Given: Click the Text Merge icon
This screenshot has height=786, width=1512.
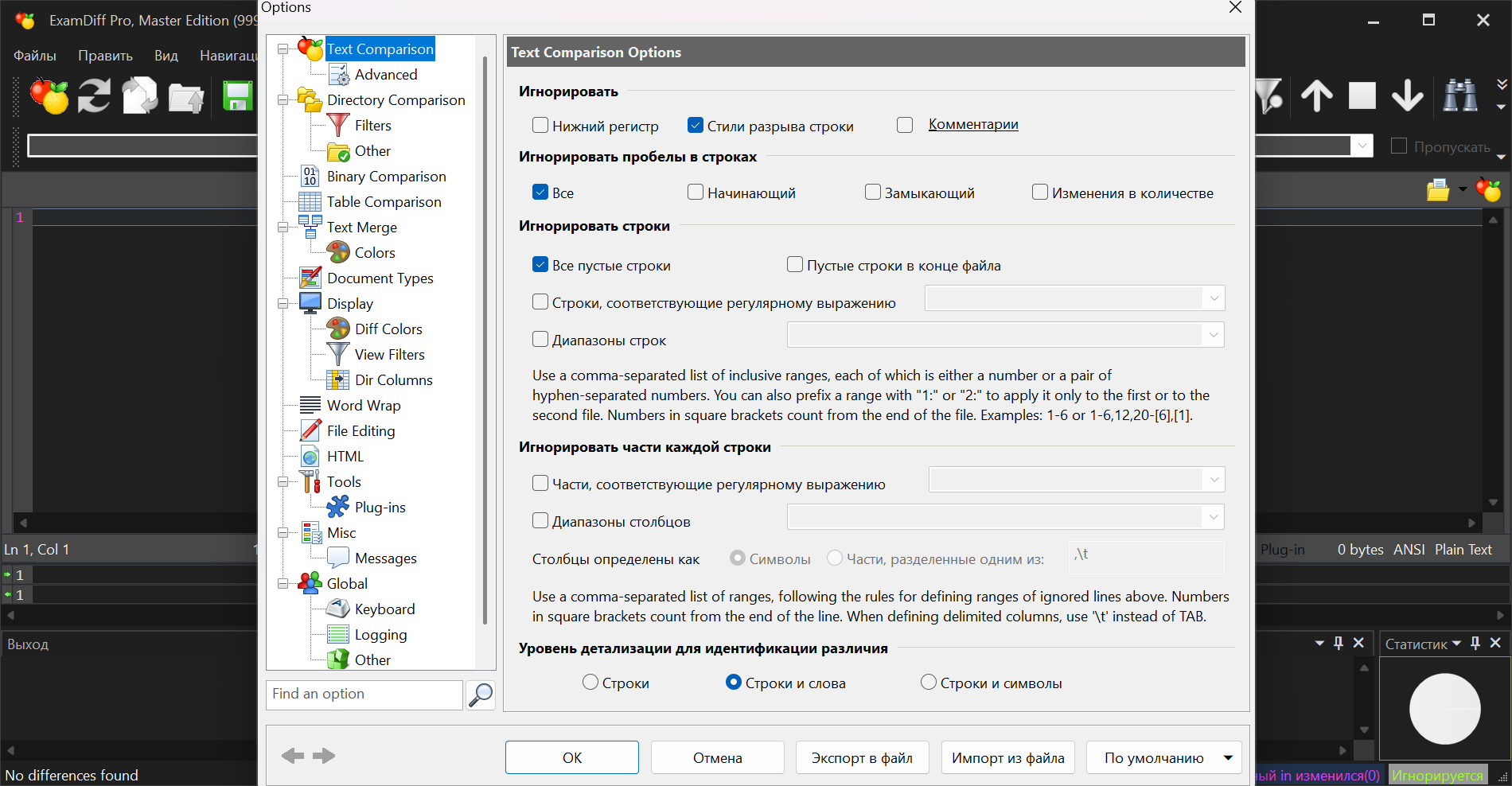Looking at the screenshot, I should [310, 227].
